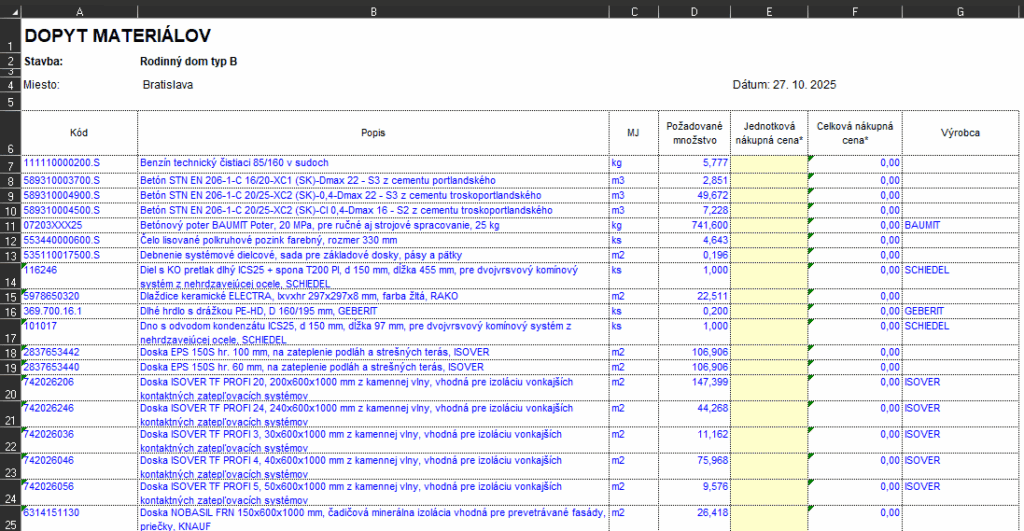
Task: Click the row 7 header
Action: pos(10,164)
